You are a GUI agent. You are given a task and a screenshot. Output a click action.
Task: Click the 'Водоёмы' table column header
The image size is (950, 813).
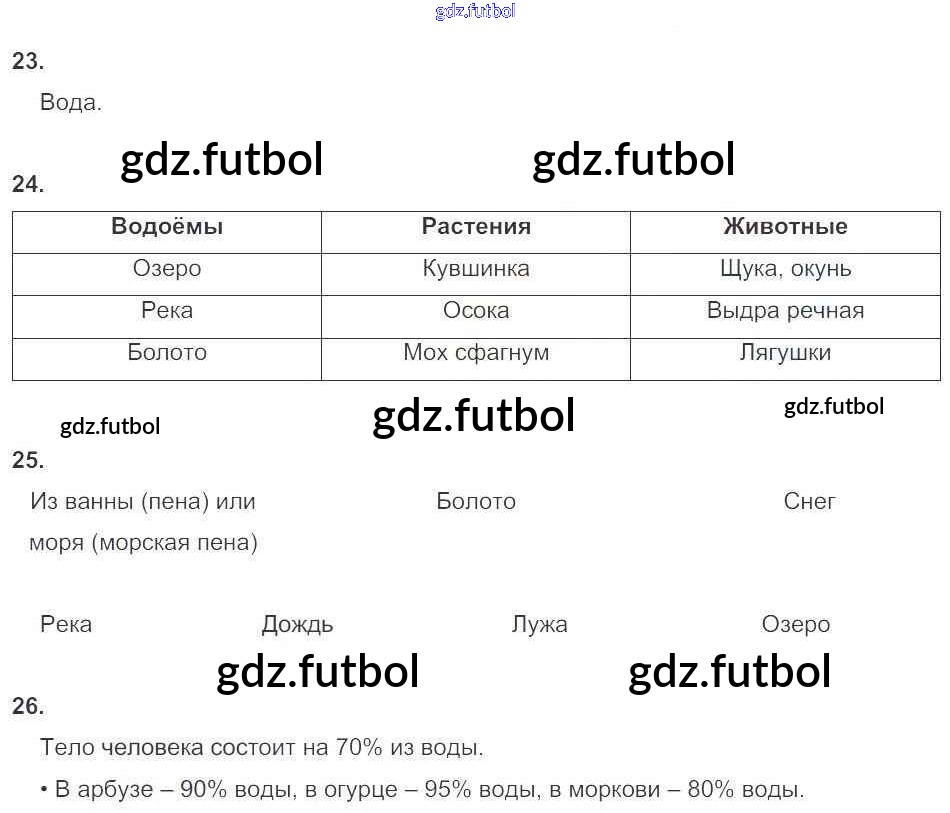point(167,227)
